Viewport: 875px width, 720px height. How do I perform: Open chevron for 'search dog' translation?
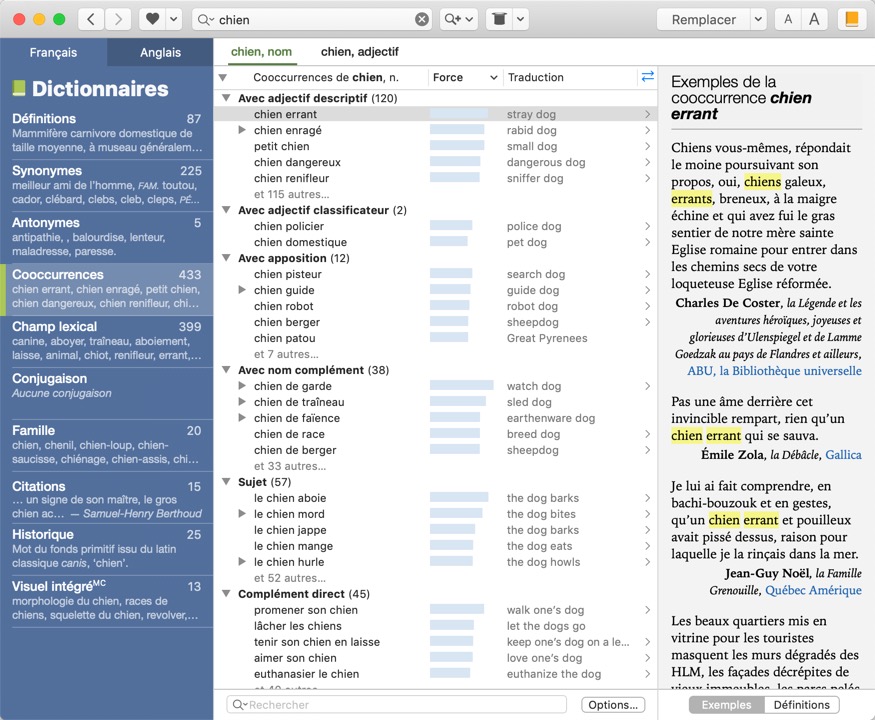647,274
